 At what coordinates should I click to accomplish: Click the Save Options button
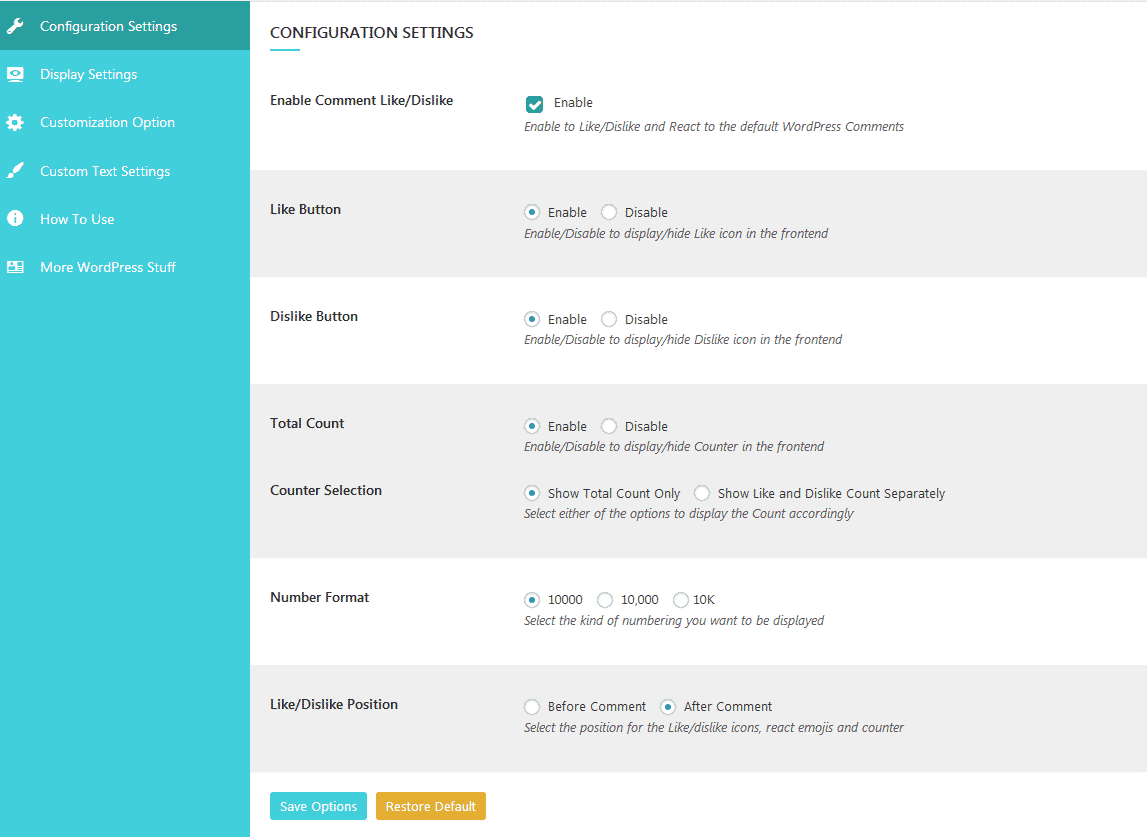(318, 806)
